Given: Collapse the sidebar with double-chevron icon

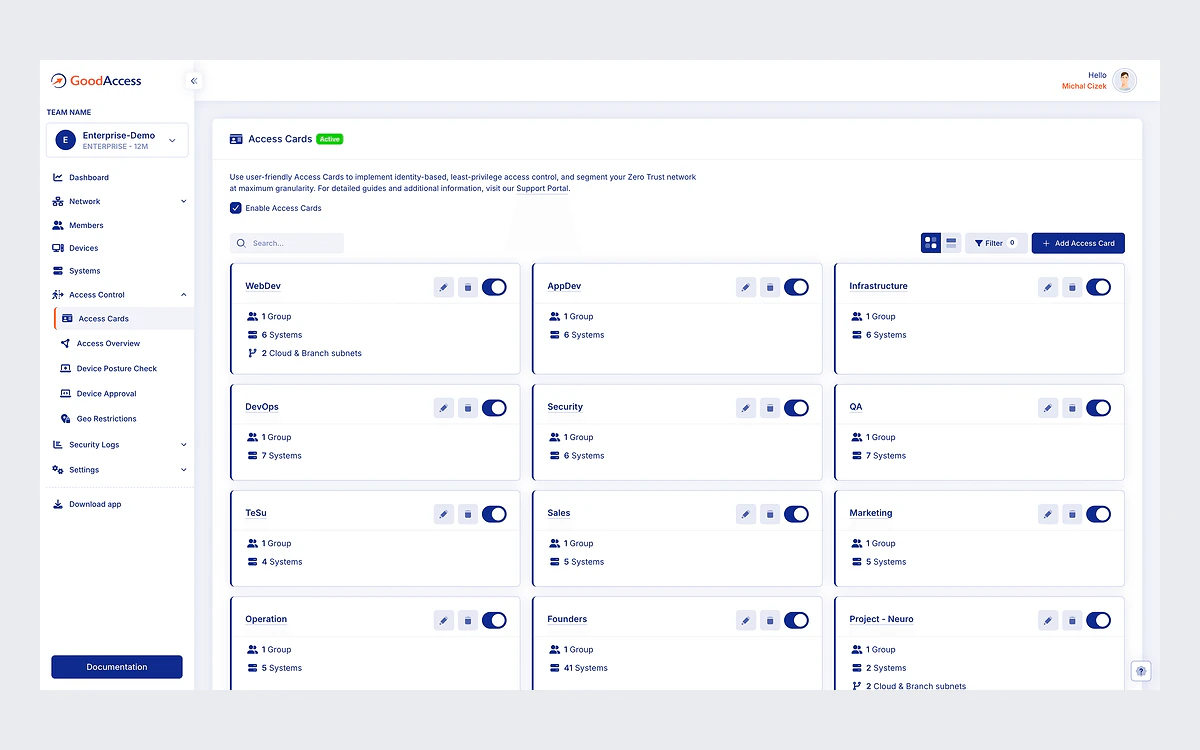Looking at the screenshot, I should [194, 81].
